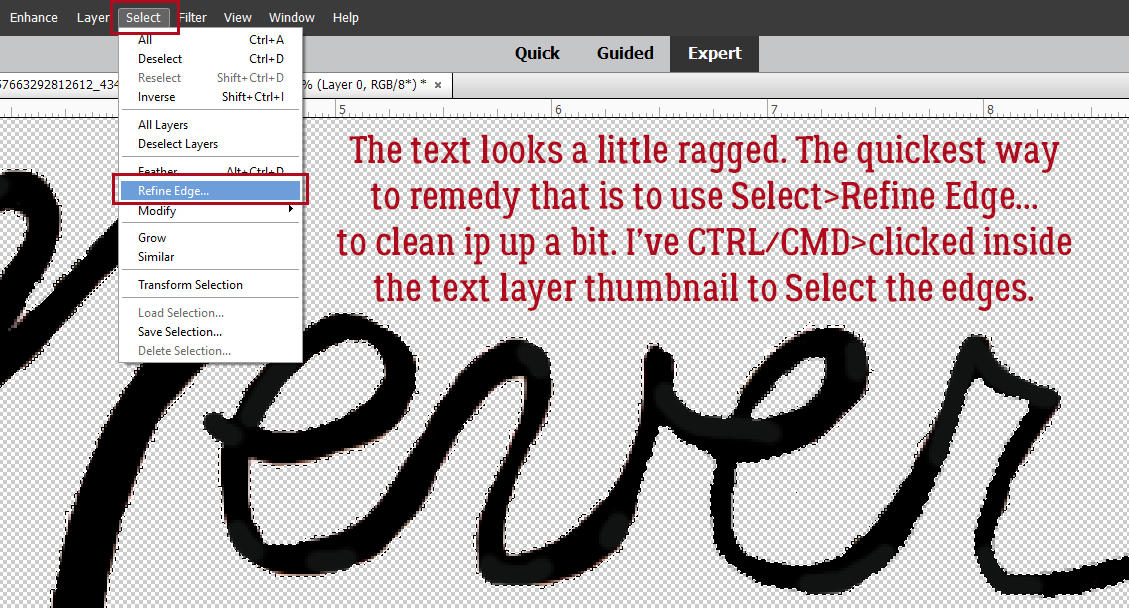
Task: Choose Deselect from the Select menu
Action: point(210,58)
